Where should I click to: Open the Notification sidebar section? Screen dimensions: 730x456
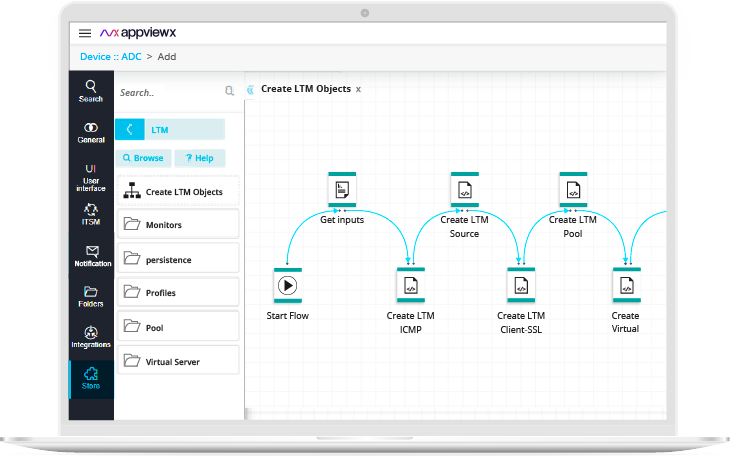coord(92,255)
